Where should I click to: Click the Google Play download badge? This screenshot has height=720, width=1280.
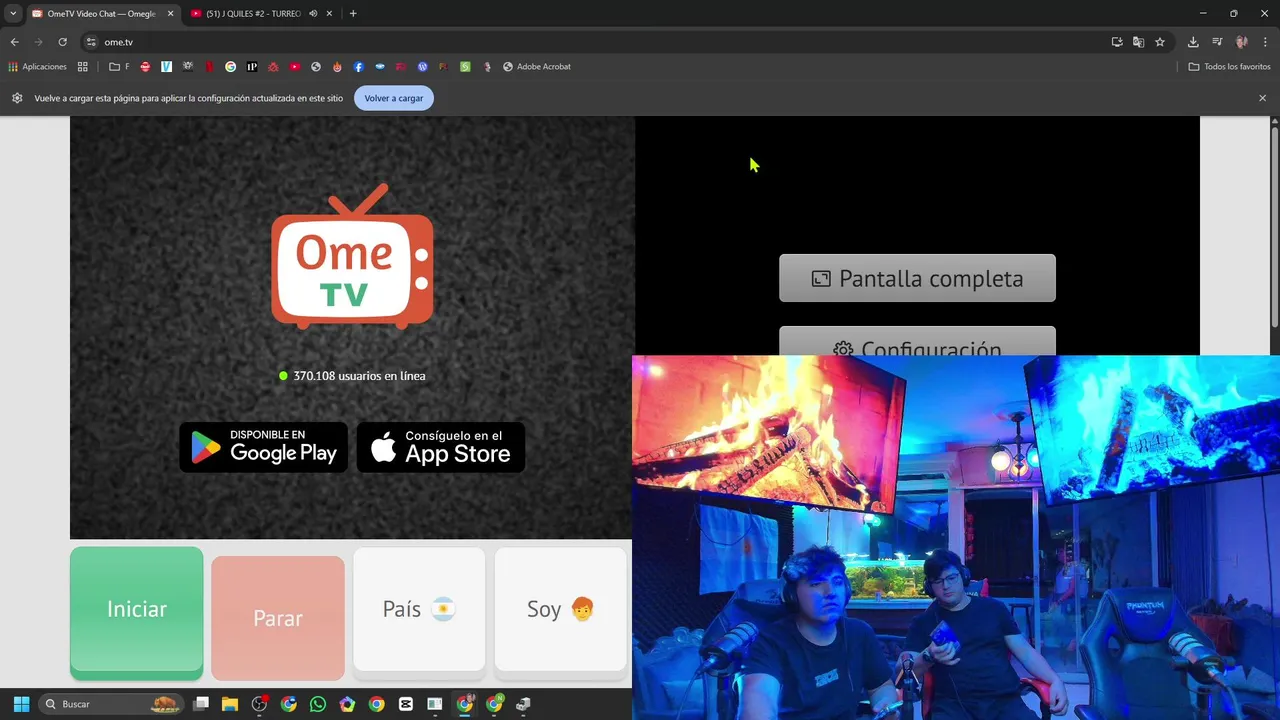[263, 447]
